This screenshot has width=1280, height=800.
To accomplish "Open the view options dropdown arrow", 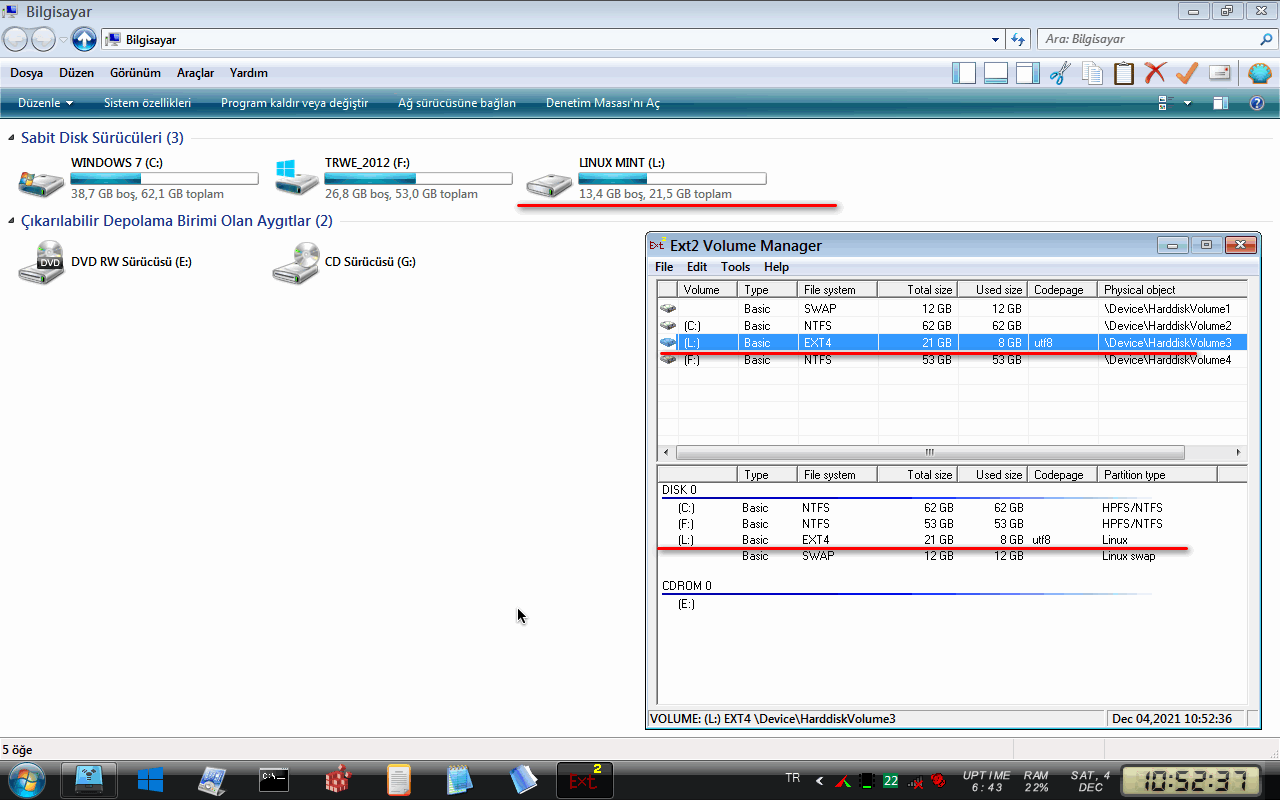I will pos(1187,103).
